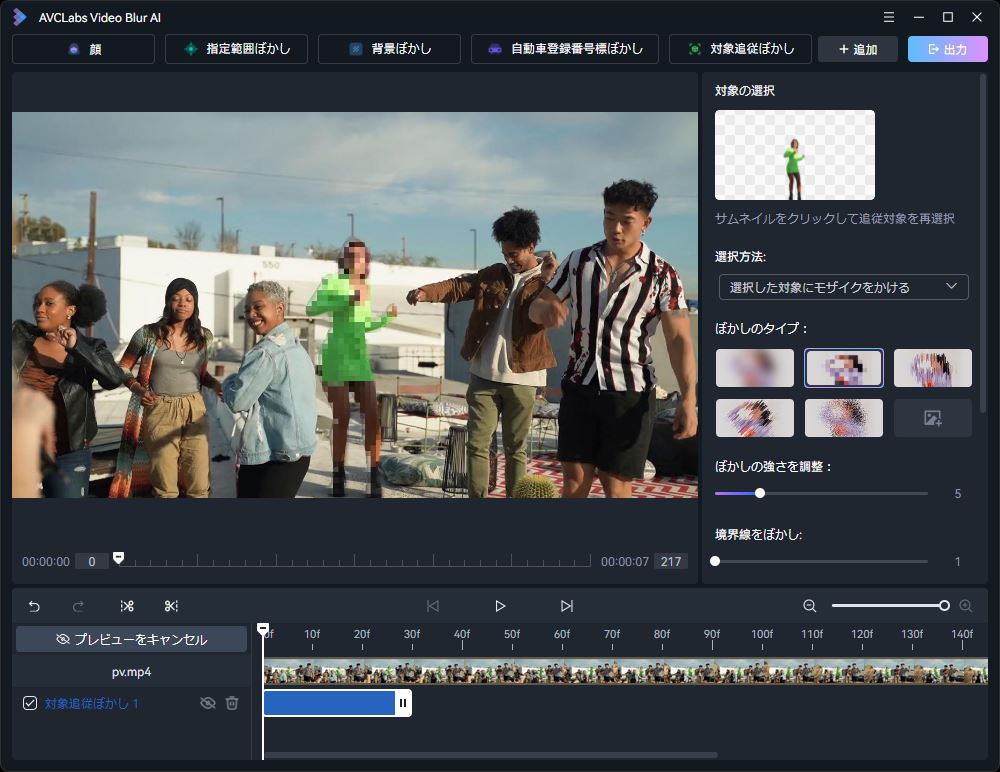Toggle visibility eye of 対象追従ぼかし 1
The width and height of the screenshot is (1000, 772).
coord(207,703)
